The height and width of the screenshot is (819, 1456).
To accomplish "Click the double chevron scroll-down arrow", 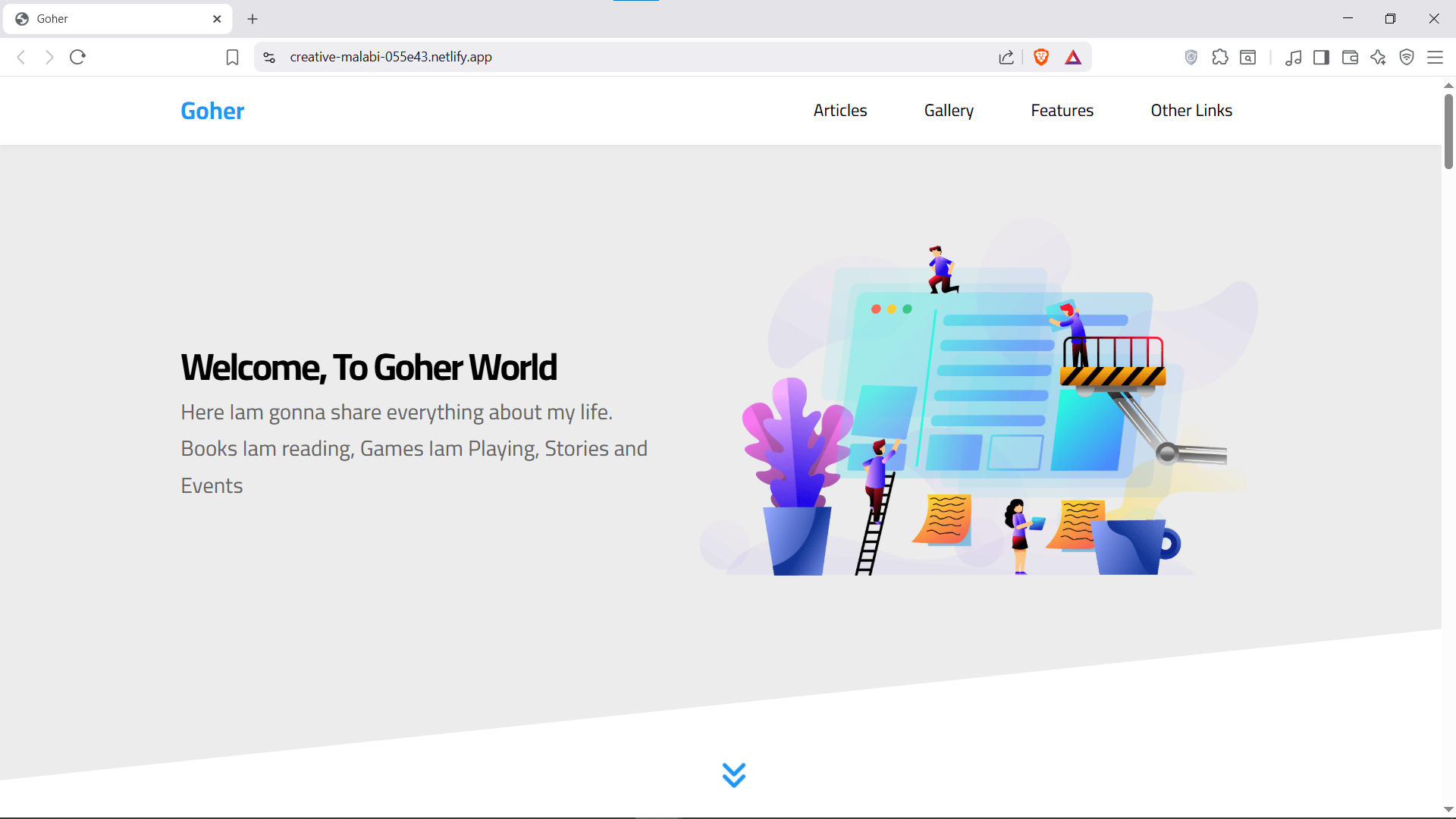I will 733,774.
